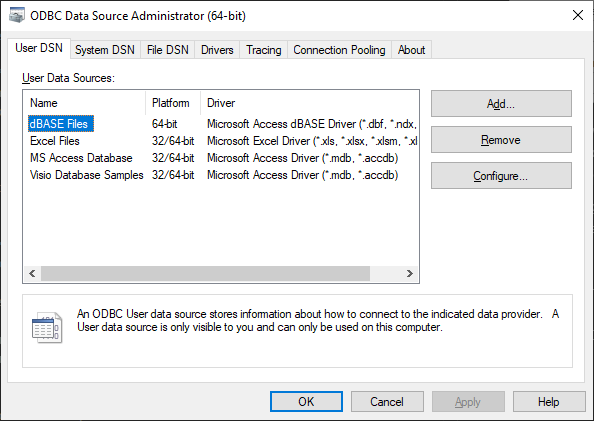This screenshot has width=594, height=421.
Task: Click the Add... button
Action: tap(501, 103)
